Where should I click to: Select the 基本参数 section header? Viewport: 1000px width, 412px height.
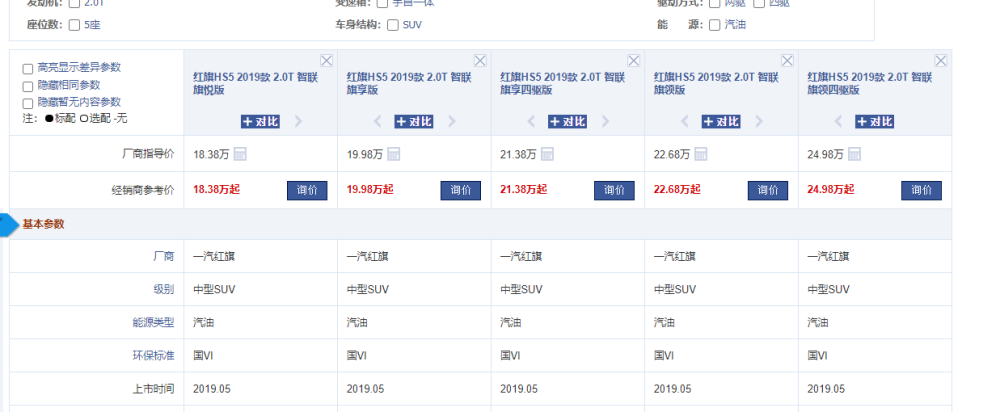[43, 224]
